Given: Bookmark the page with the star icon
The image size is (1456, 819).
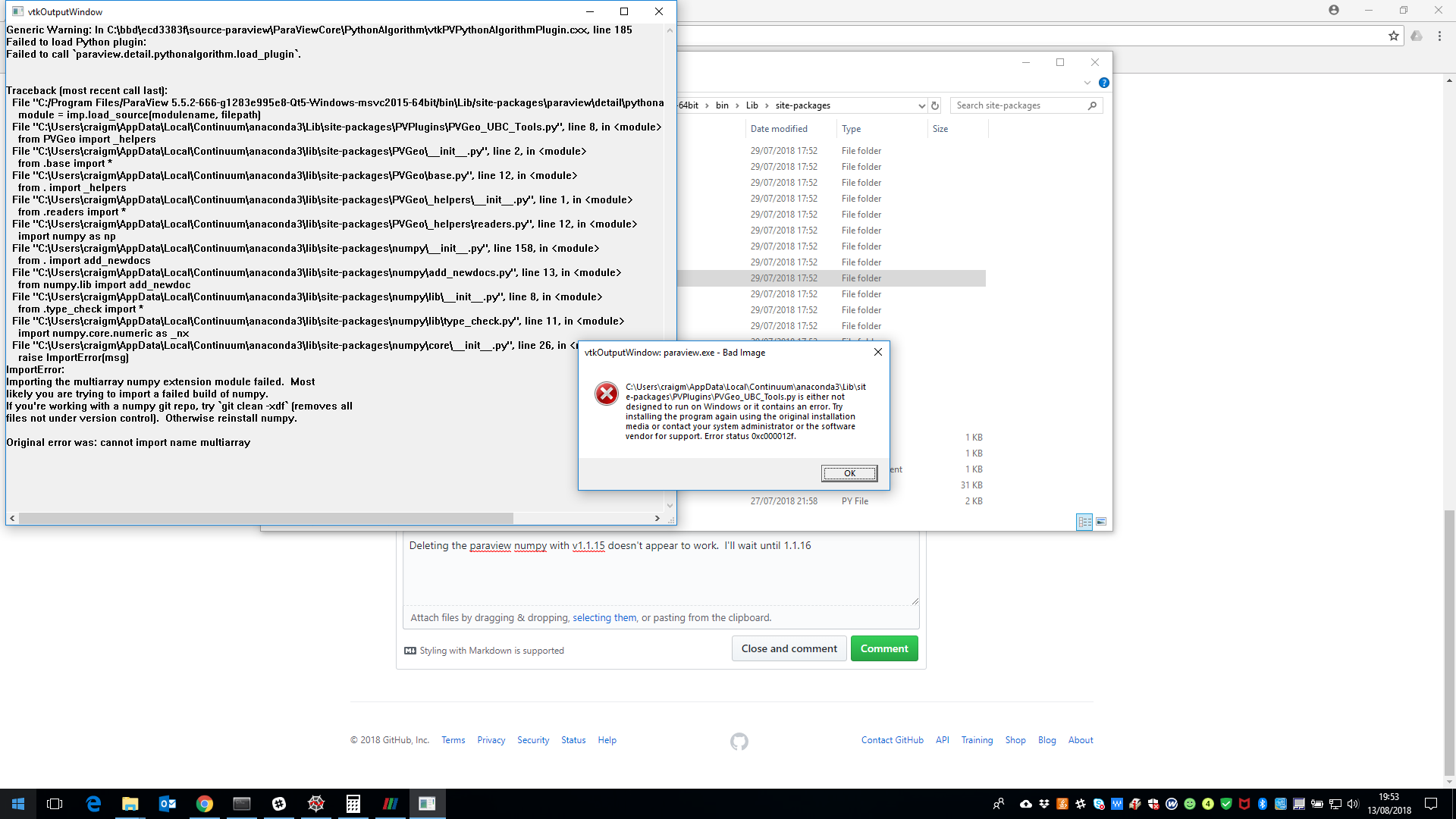Looking at the screenshot, I should (x=1392, y=36).
